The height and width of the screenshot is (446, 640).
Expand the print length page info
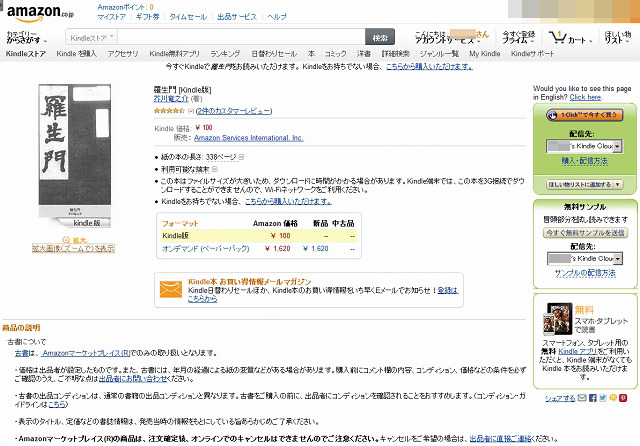[x=241, y=157]
